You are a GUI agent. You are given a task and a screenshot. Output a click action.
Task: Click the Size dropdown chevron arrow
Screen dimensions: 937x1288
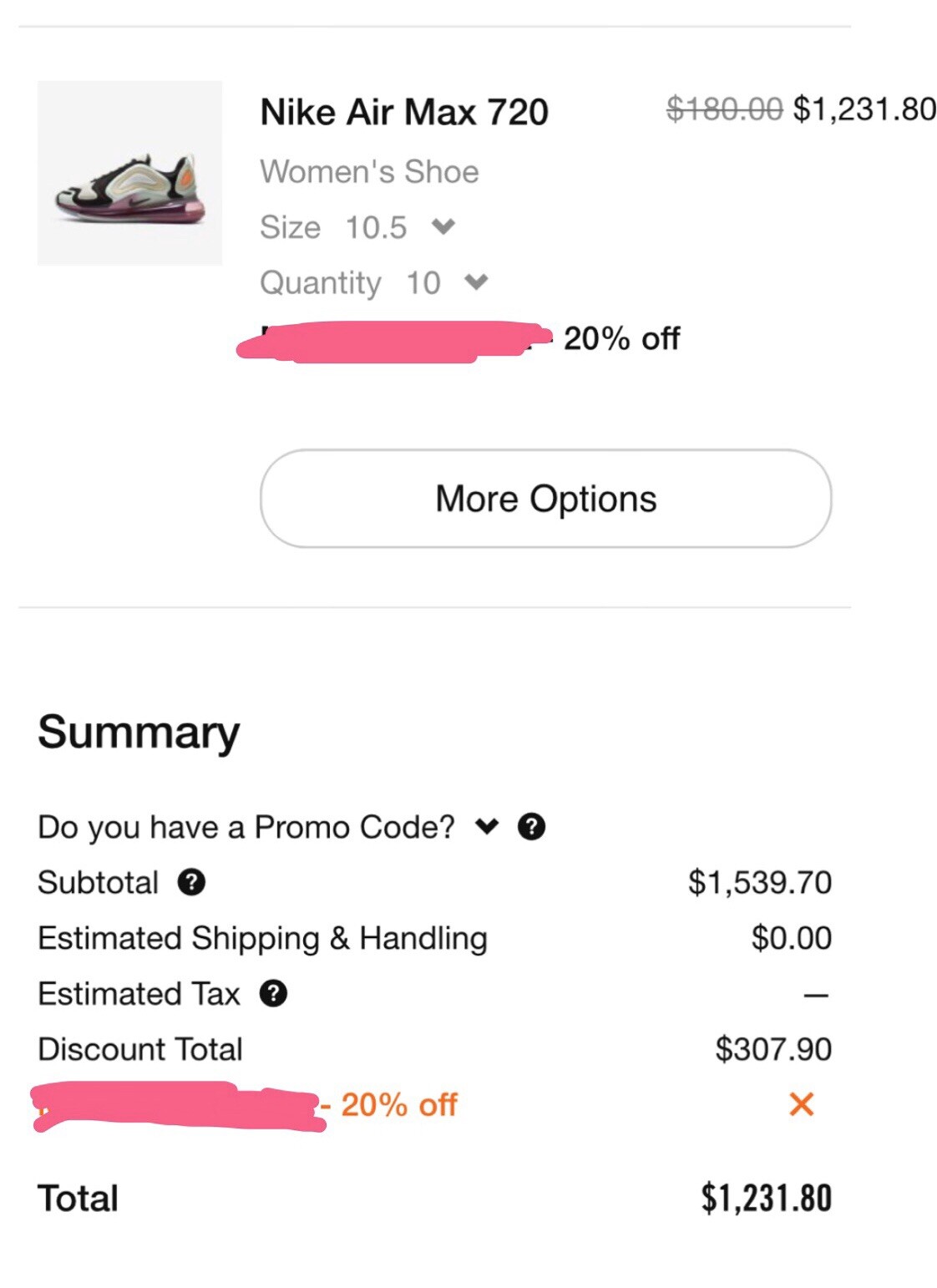[x=444, y=226]
